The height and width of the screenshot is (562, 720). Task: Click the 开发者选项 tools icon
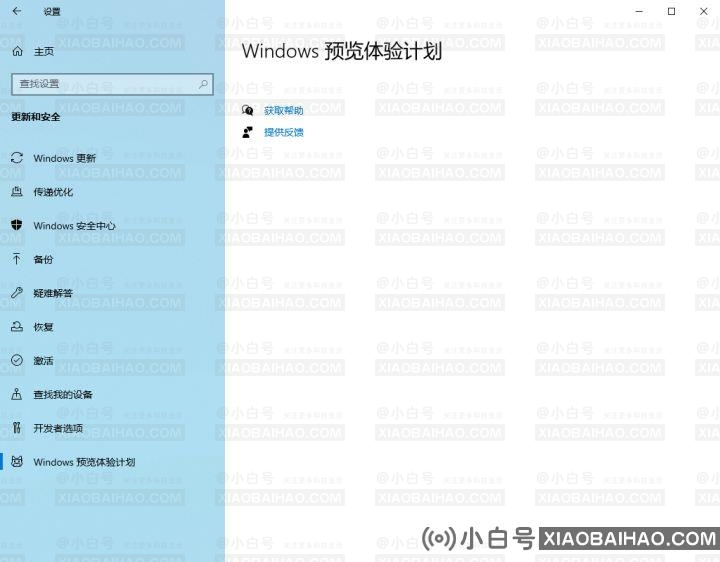pyautogui.click(x=17, y=428)
